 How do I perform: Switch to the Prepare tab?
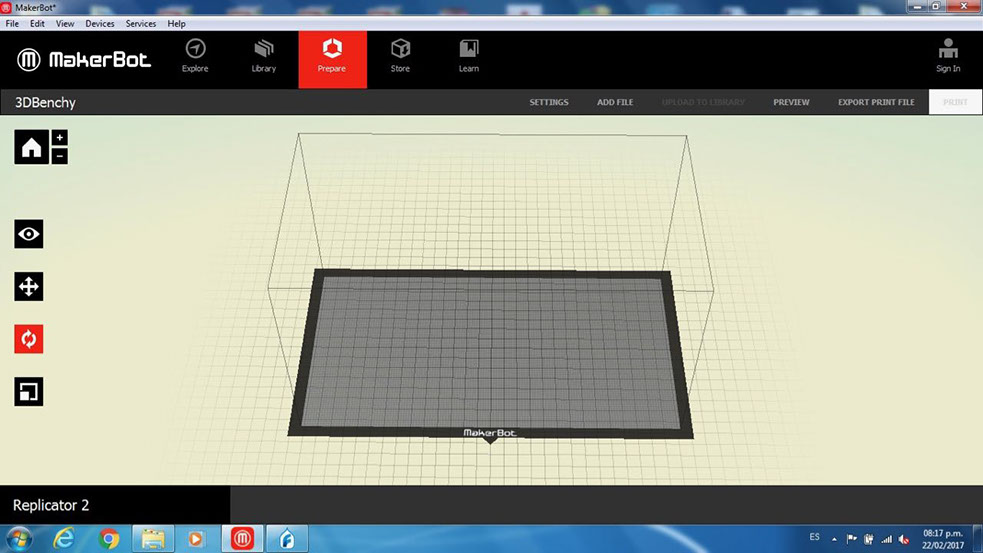[332, 59]
